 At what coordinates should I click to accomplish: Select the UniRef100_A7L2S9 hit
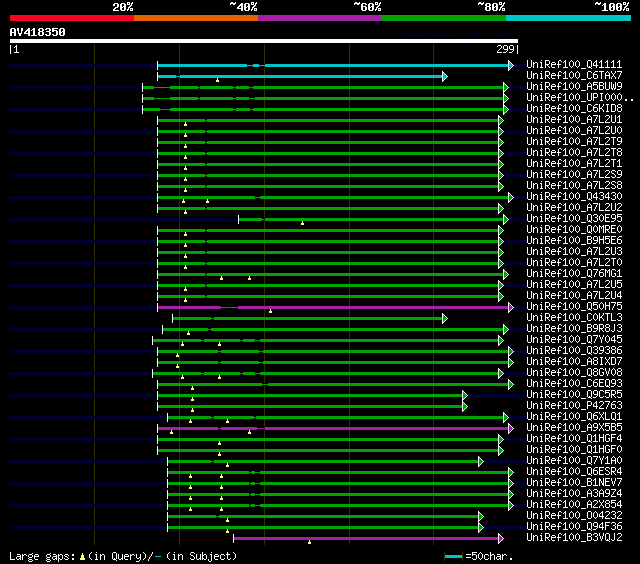coord(574,175)
